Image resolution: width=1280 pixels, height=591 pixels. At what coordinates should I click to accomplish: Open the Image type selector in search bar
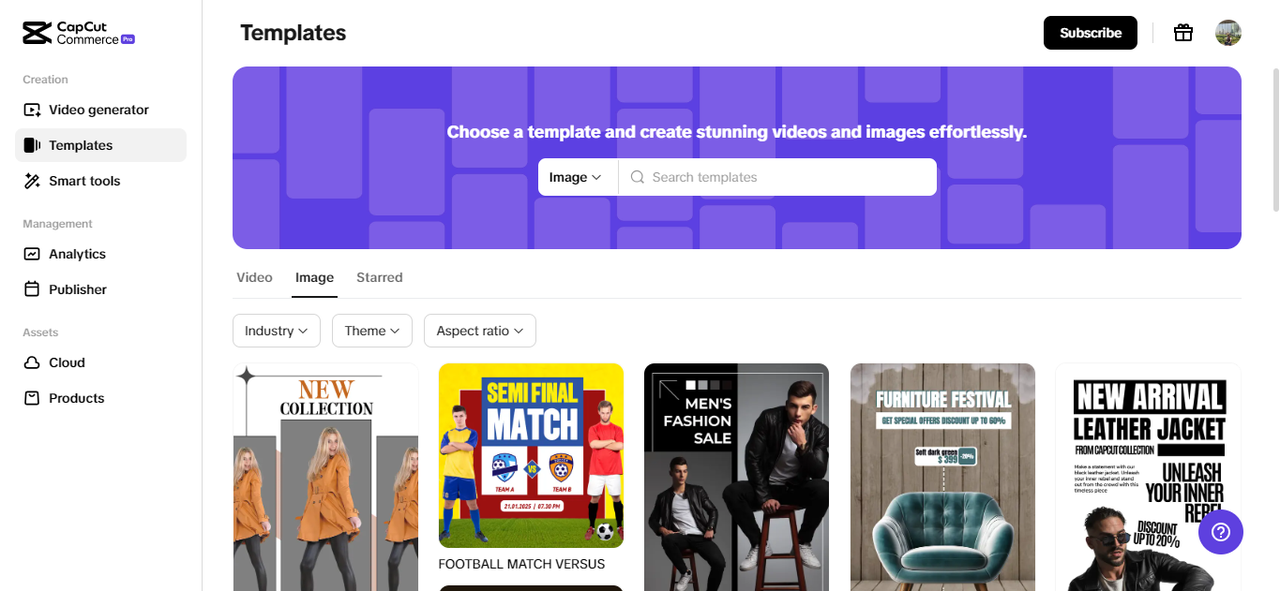(x=576, y=177)
